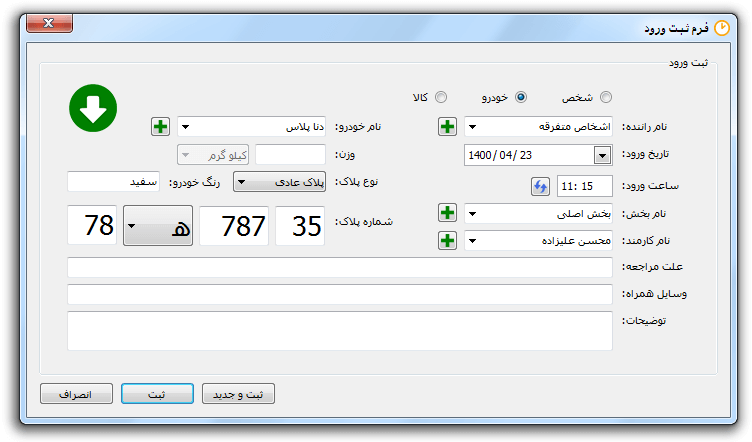Viewport: 752px width, 442px height.
Task: Add a new driver with the green plus
Action: pyautogui.click(x=447, y=127)
